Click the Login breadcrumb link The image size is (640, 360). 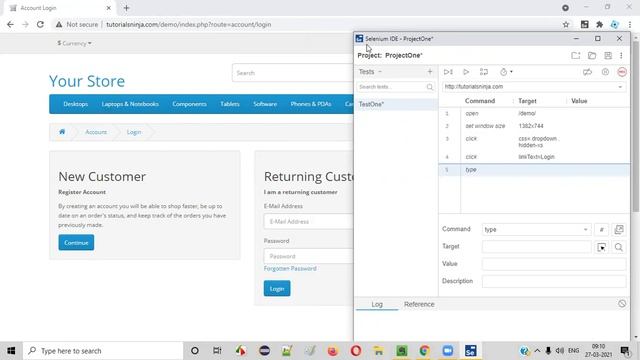click(x=134, y=132)
